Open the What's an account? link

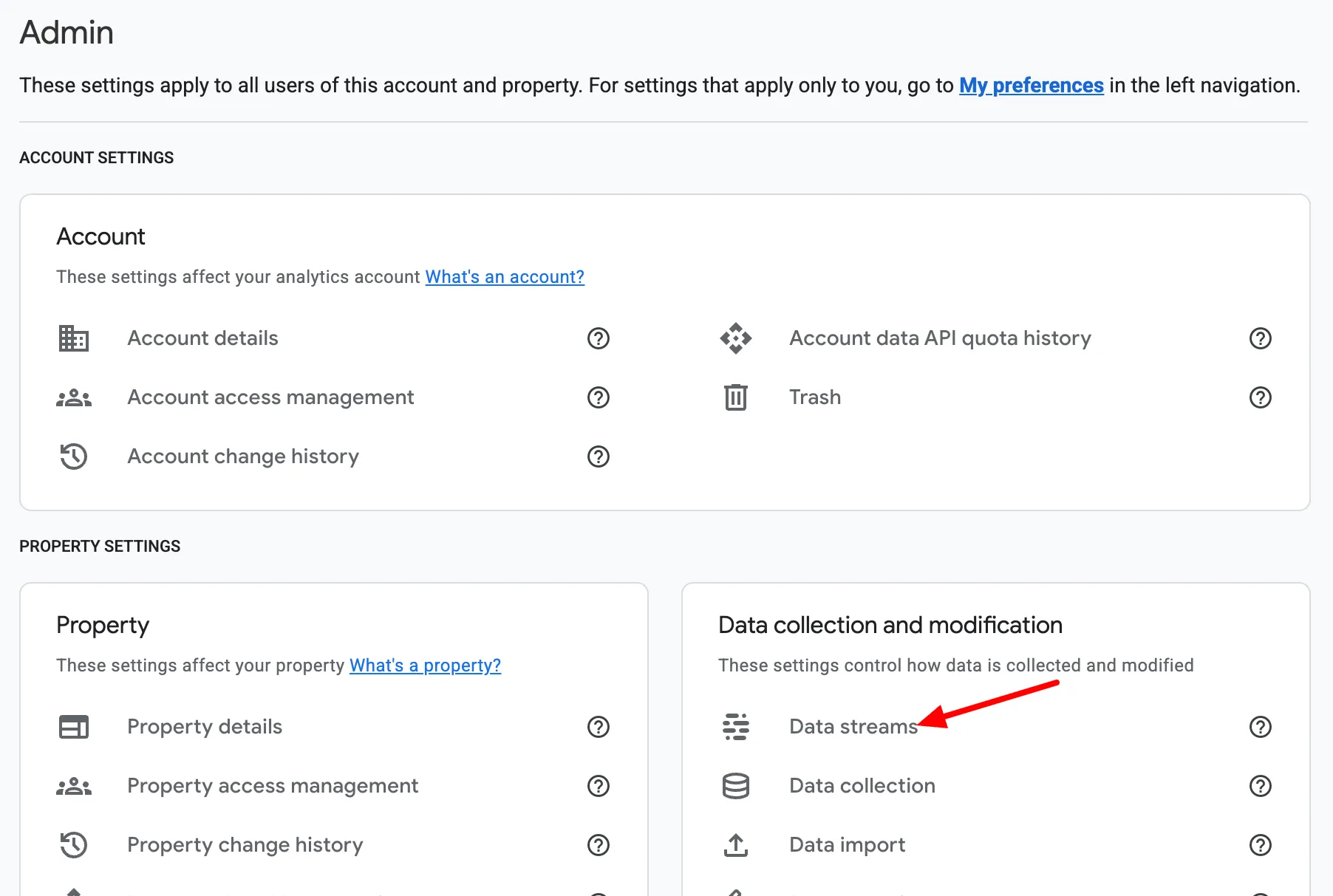click(x=505, y=277)
